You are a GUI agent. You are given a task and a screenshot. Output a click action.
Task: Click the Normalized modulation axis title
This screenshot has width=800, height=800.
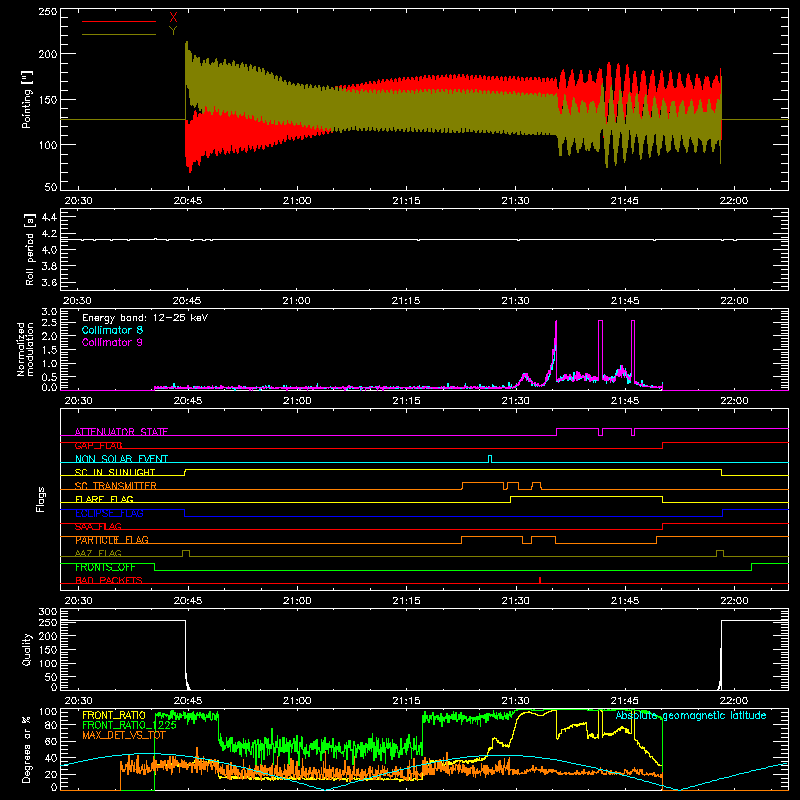26,349
